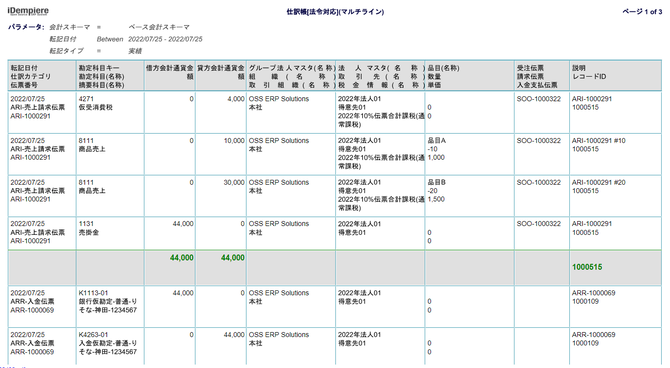Click the green debit total 44,000
The height and width of the screenshot is (368, 670).
(182, 258)
